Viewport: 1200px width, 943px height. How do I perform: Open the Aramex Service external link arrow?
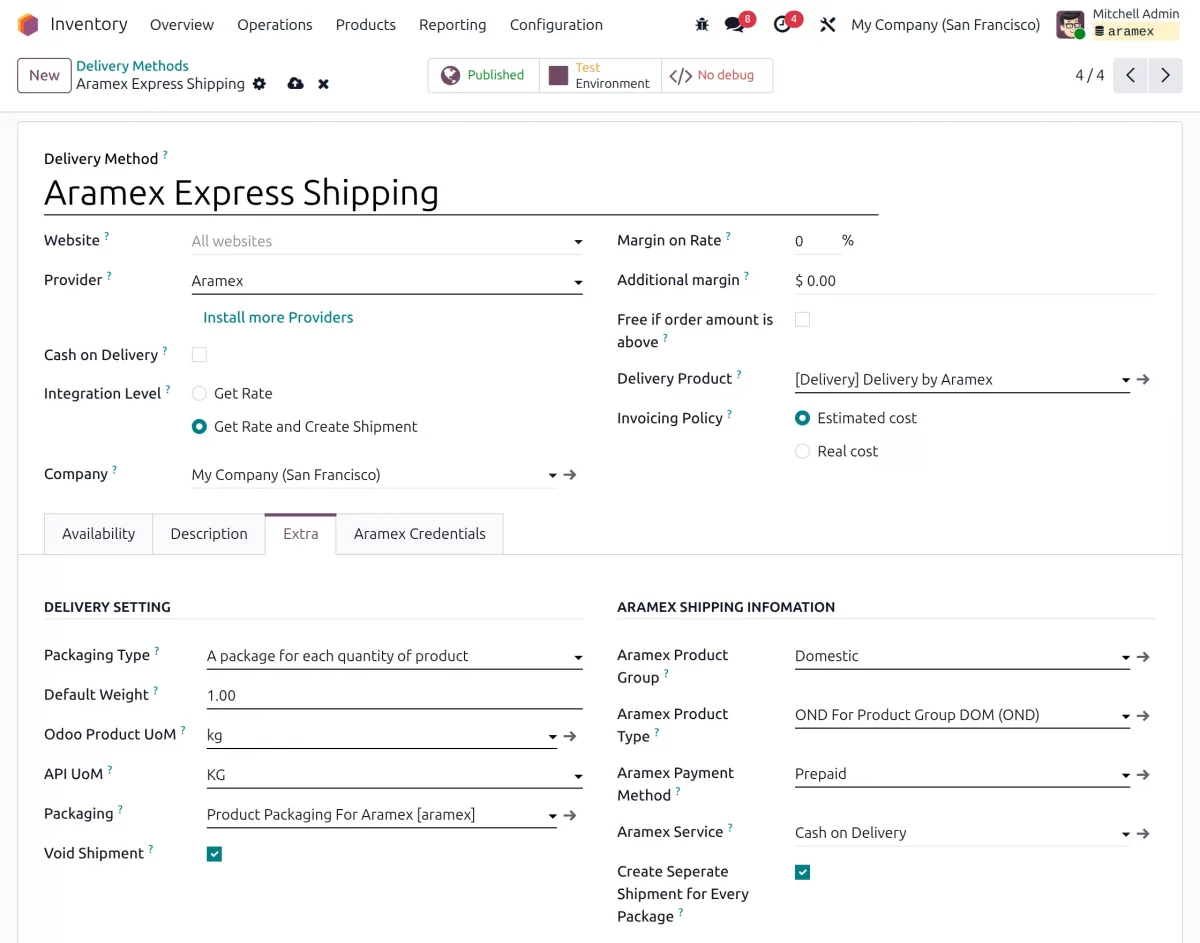pyautogui.click(x=1144, y=834)
